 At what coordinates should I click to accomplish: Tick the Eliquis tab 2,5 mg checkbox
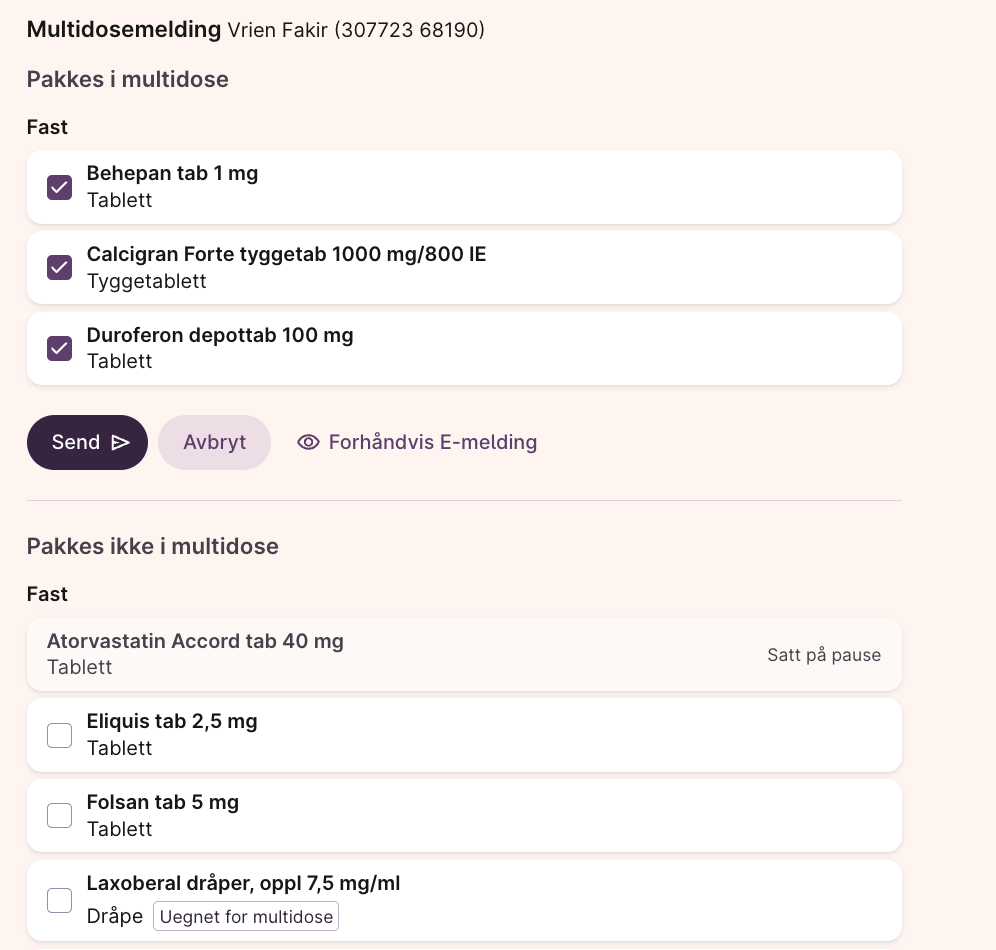click(x=60, y=735)
